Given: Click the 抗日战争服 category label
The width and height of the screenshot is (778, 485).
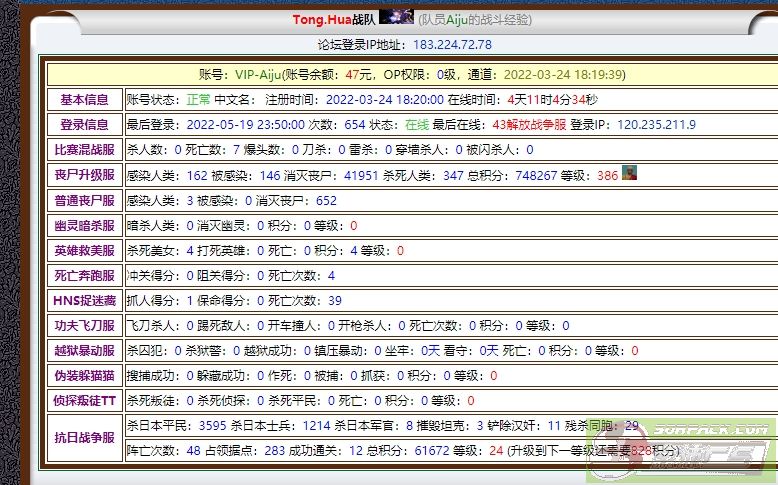Looking at the screenshot, I should 84,437.
